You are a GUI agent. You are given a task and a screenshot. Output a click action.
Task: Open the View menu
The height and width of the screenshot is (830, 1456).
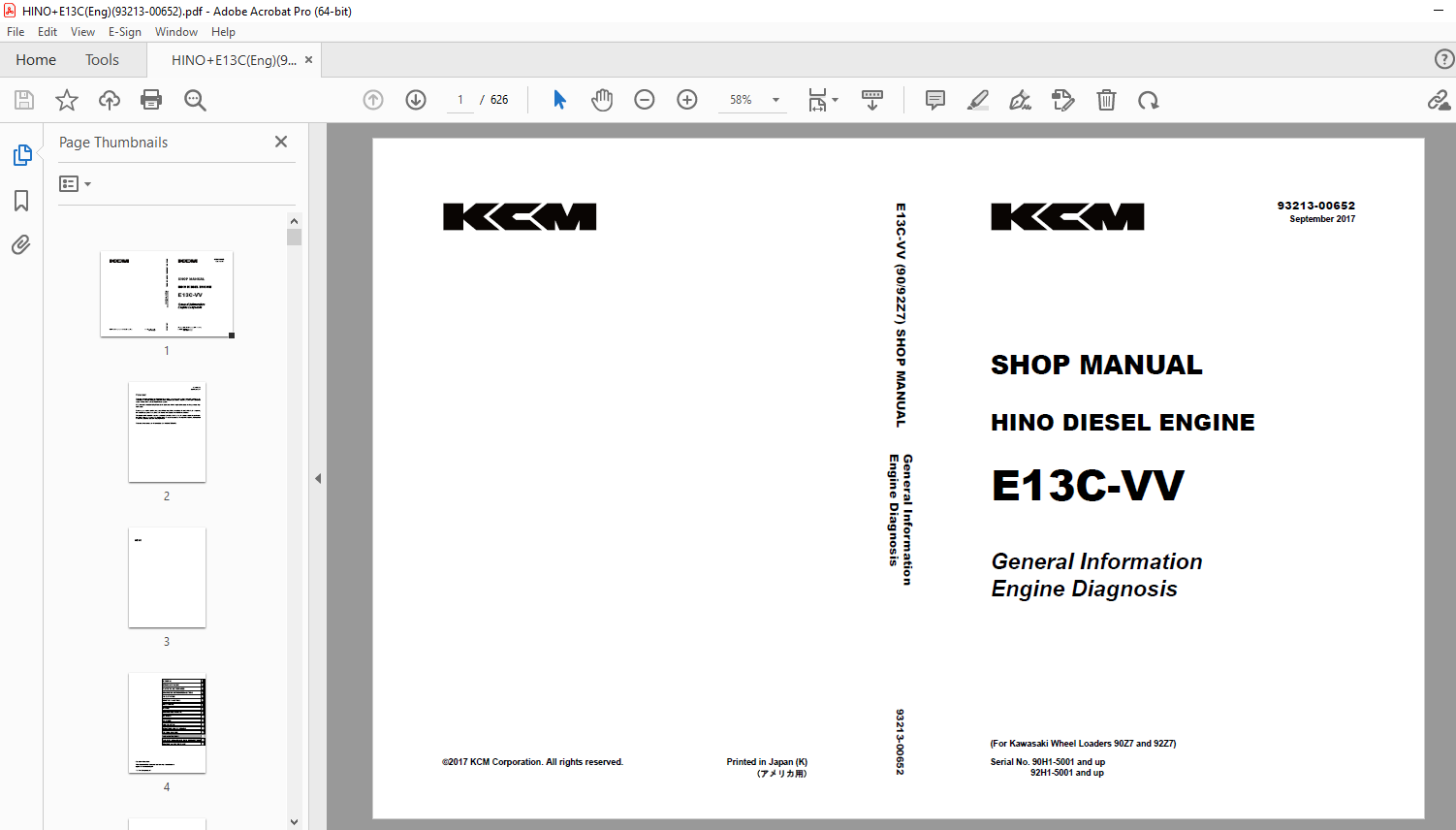point(82,32)
